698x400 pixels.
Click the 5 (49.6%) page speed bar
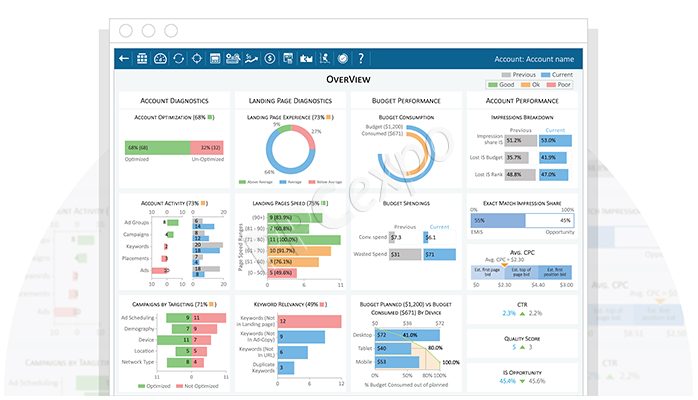[x=283, y=273]
